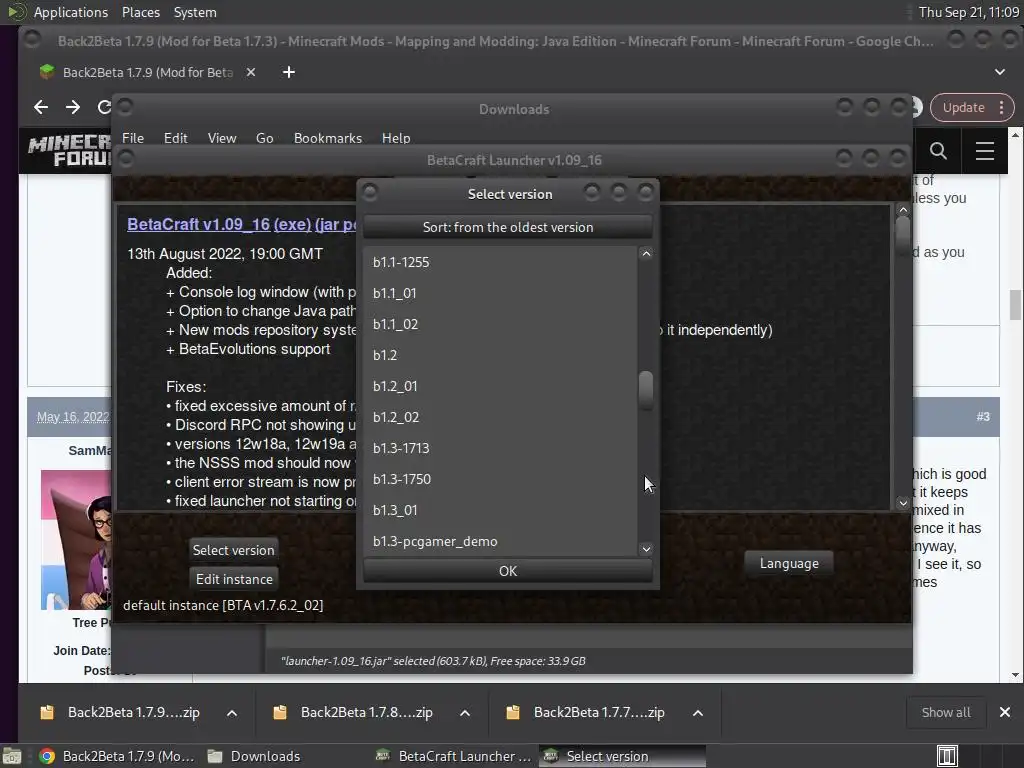This screenshot has width=1024, height=768.
Task: Click changelog scrollbar down arrow in launcher
Action: click(x=903, y=503)
